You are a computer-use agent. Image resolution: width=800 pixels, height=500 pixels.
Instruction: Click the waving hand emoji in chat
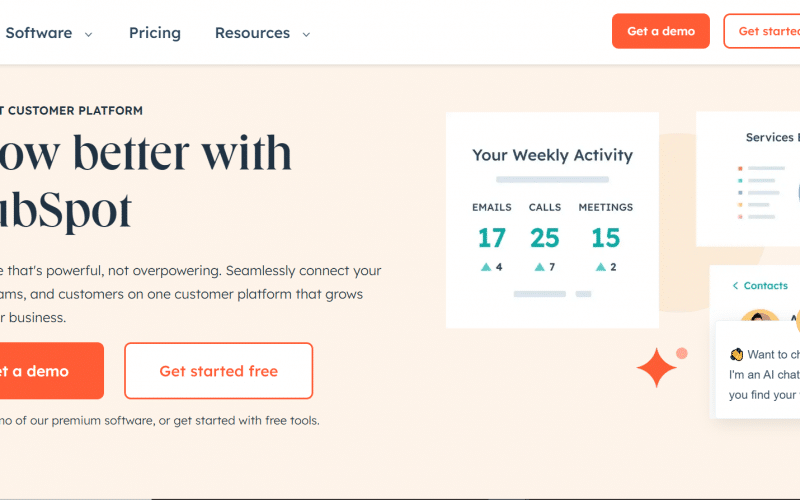[736, 354]
